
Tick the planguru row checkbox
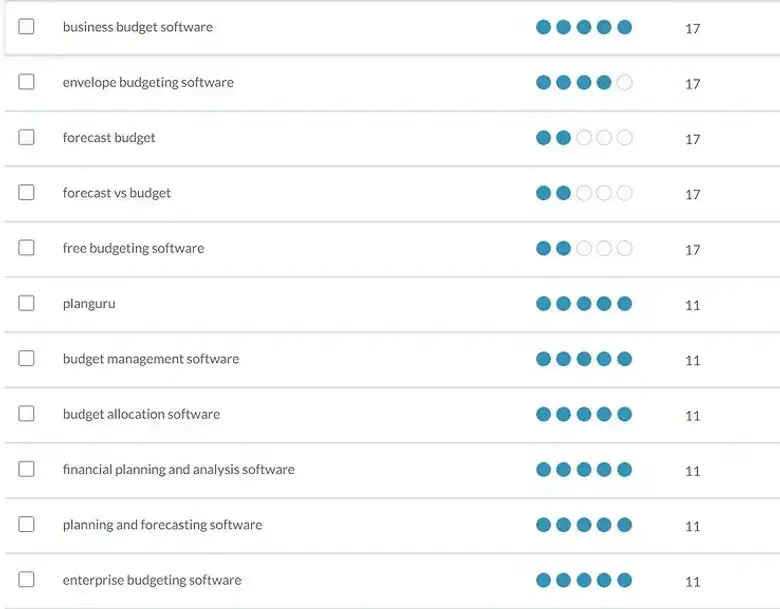tap(26, 303)
